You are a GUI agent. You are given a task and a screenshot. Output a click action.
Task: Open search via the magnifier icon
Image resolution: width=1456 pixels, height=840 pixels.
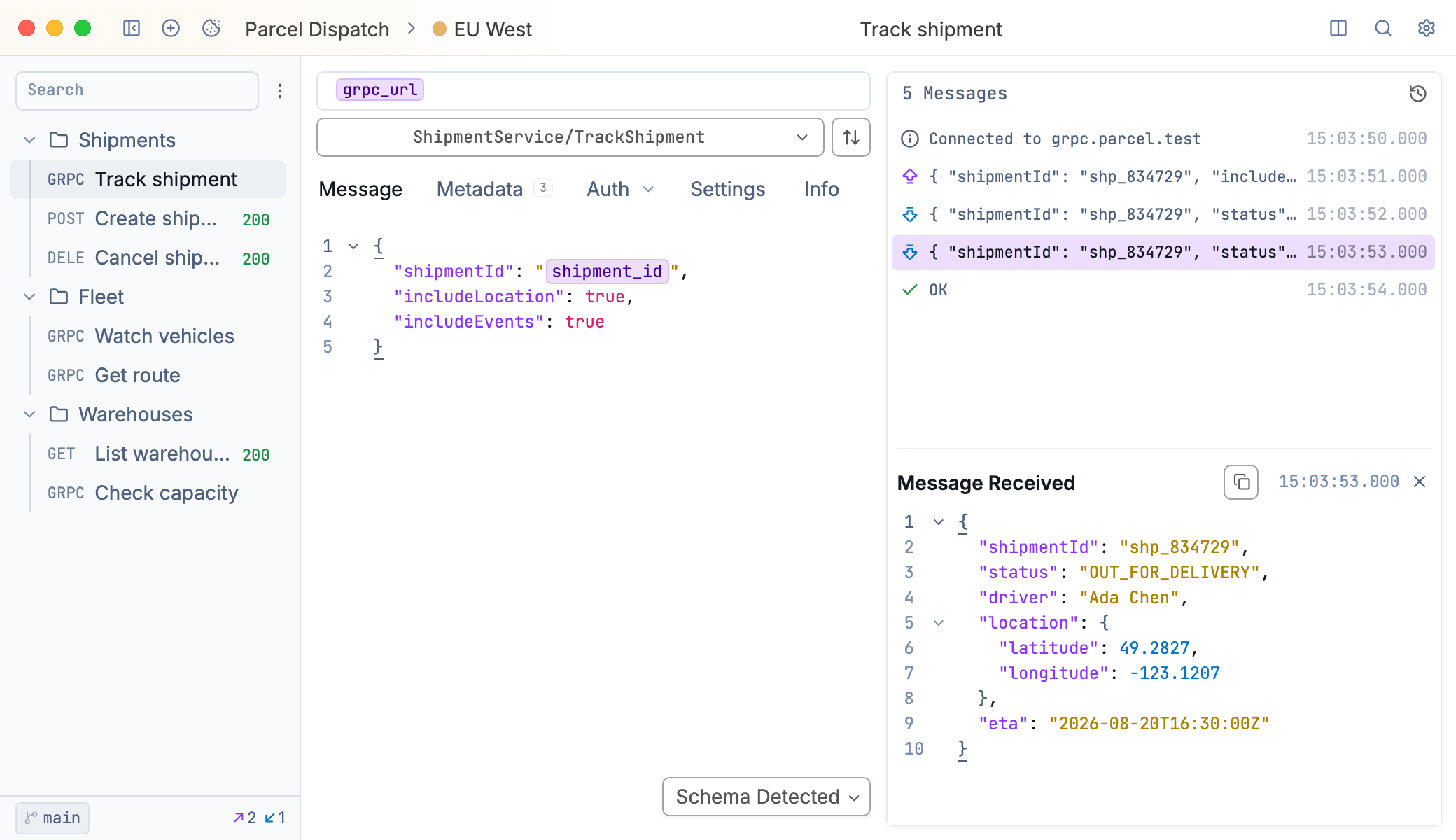tap(1382, 28)
